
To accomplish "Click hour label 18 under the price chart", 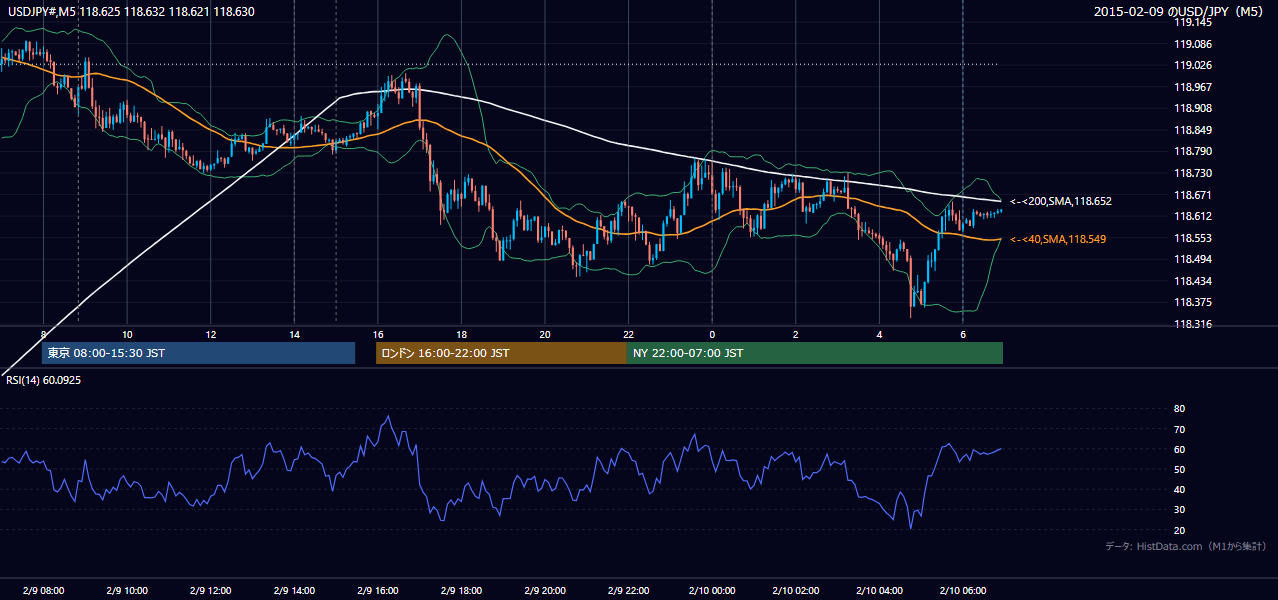I will (461, 334).
